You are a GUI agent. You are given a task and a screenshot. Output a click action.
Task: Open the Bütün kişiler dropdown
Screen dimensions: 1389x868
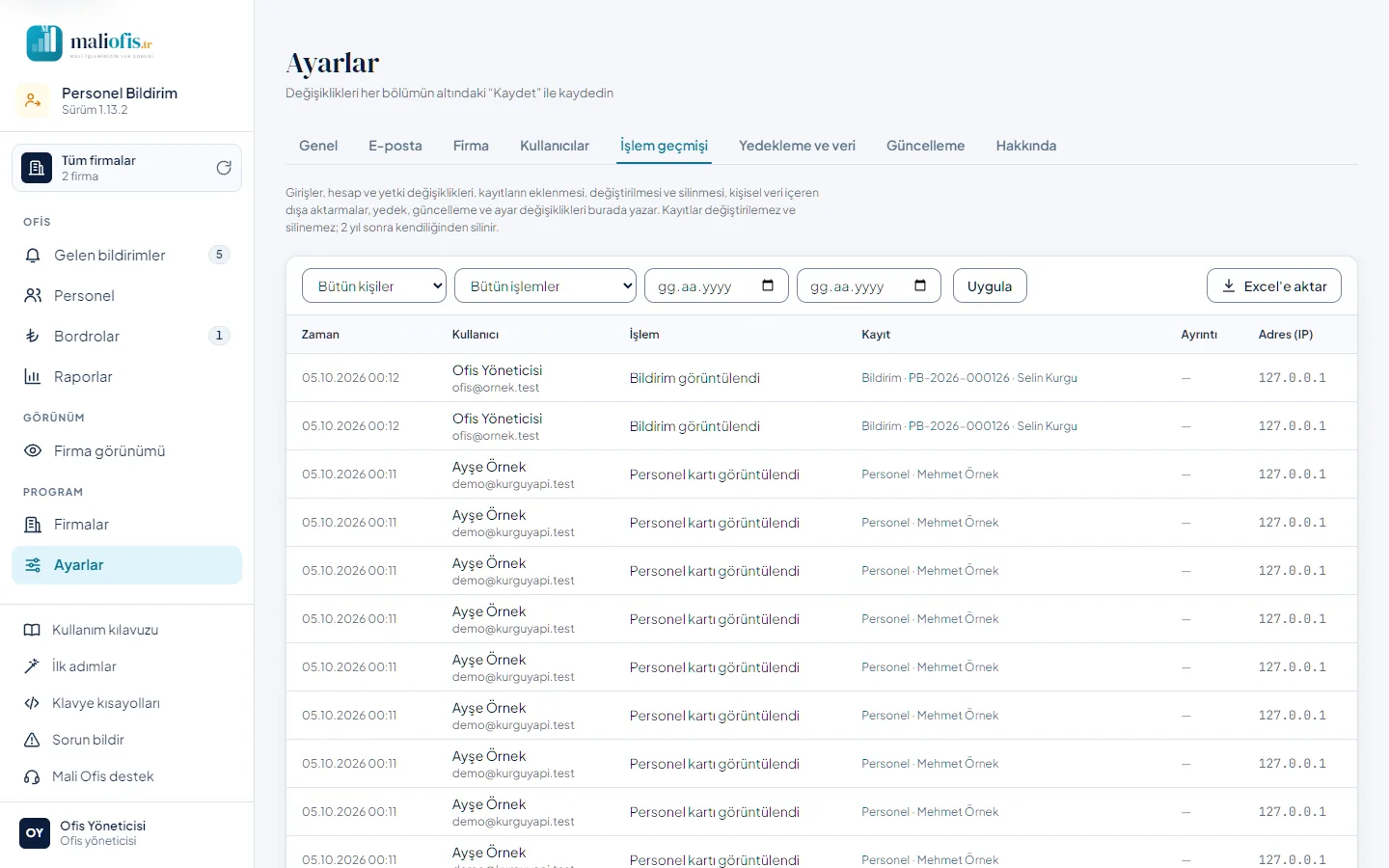click(x=374, y=285)
